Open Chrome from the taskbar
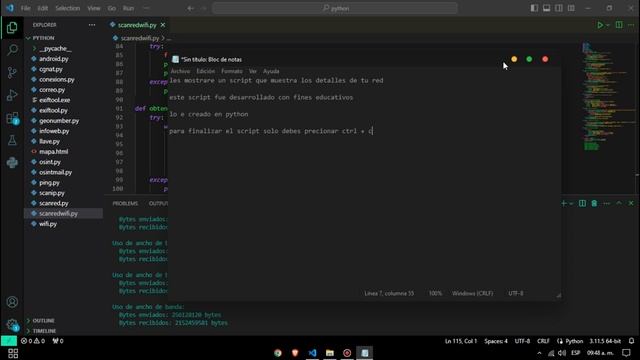This screenshot has width=640, height=360. (x=278, y=353)
